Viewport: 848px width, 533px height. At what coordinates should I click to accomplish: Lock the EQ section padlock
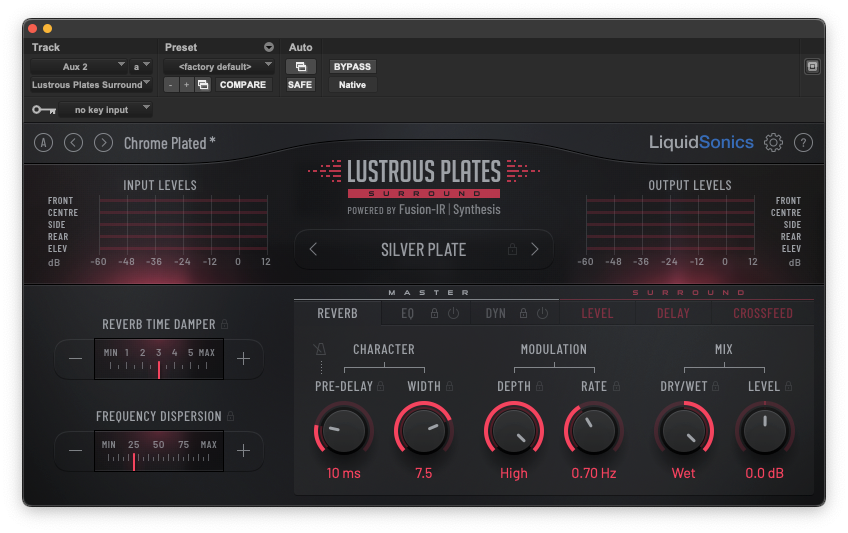coord(434,313)
